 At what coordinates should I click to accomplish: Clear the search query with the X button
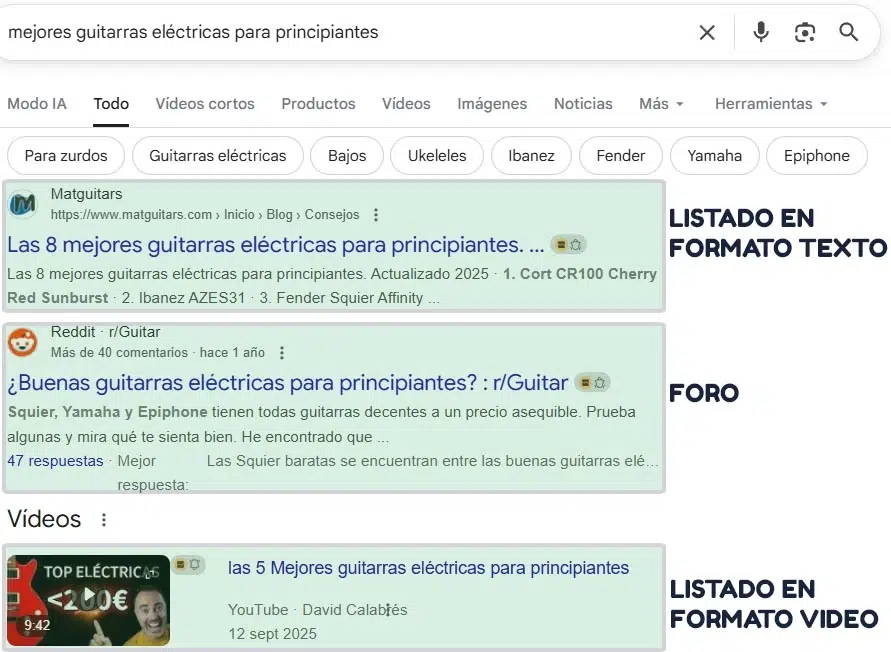click(x=707, y=32)
